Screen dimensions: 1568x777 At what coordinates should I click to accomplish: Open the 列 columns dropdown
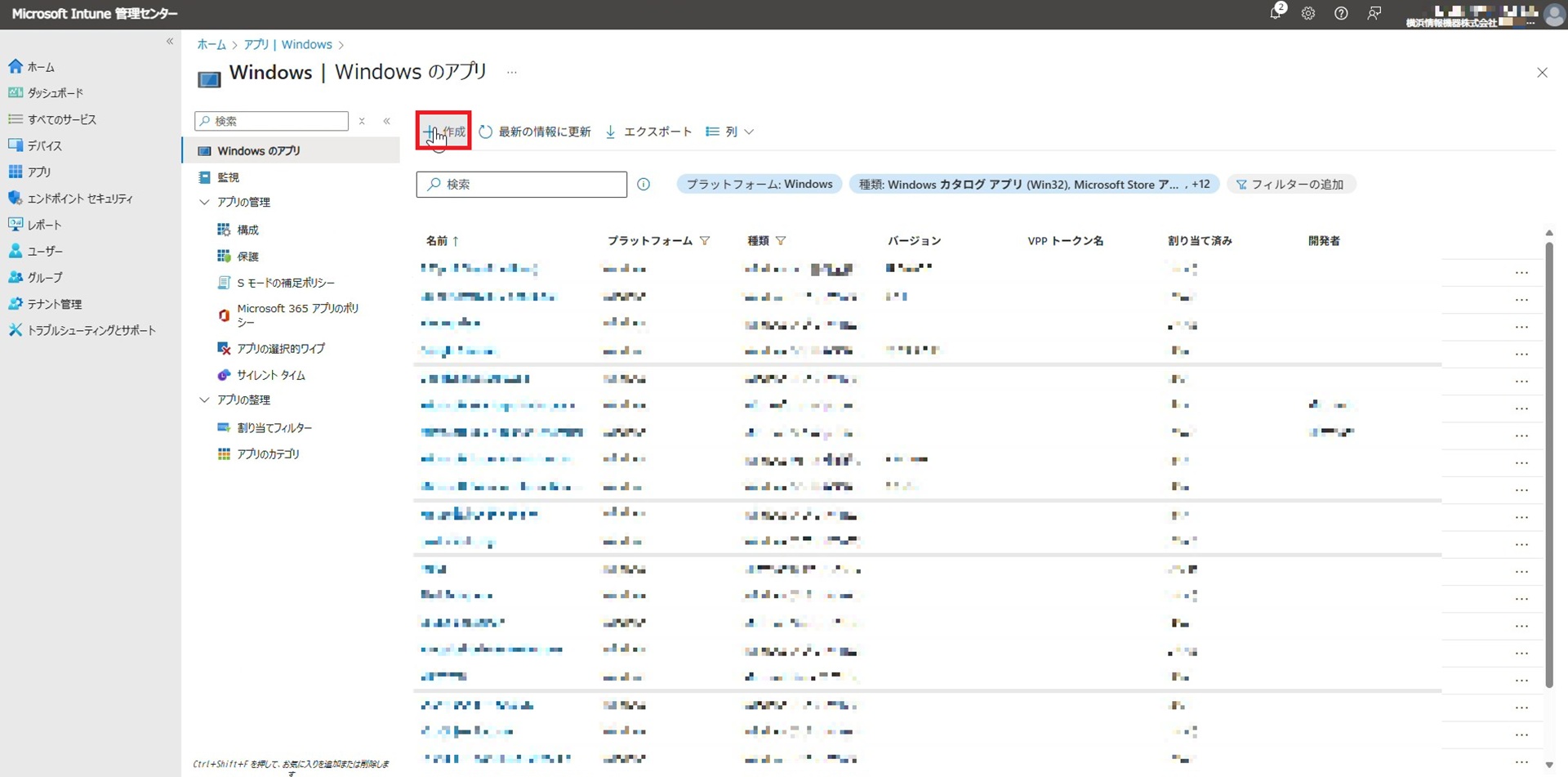click(730, 132)
